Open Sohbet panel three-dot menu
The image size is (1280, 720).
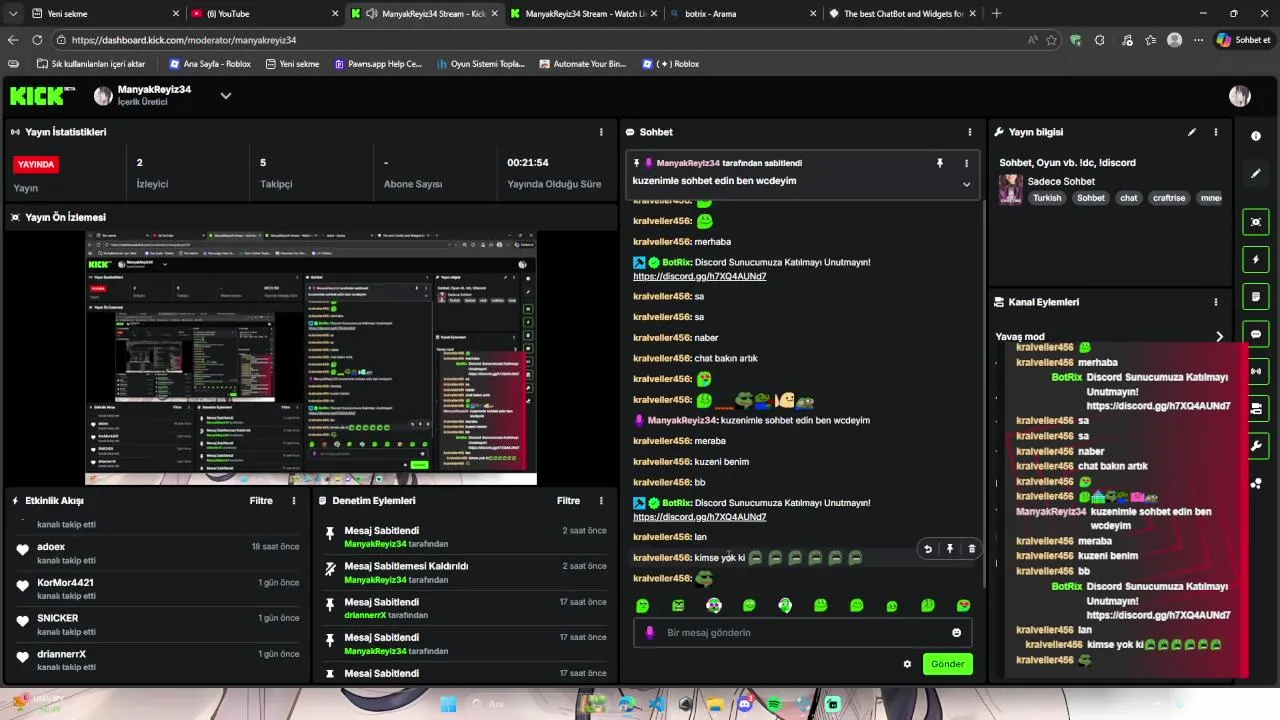tap(969, 132)
